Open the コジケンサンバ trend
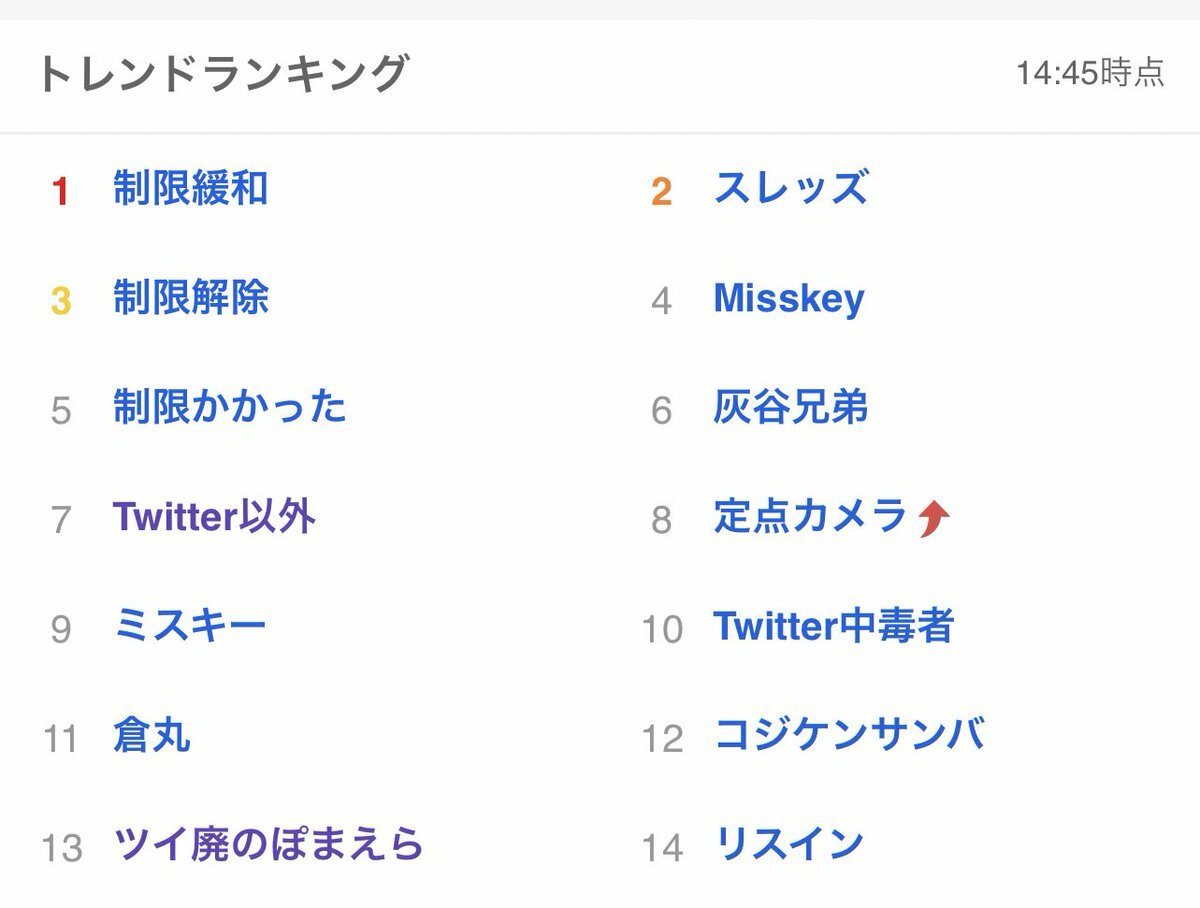The width and height of the screenshot is (1200, 908). pyautogui.click(x=849, y=735)
